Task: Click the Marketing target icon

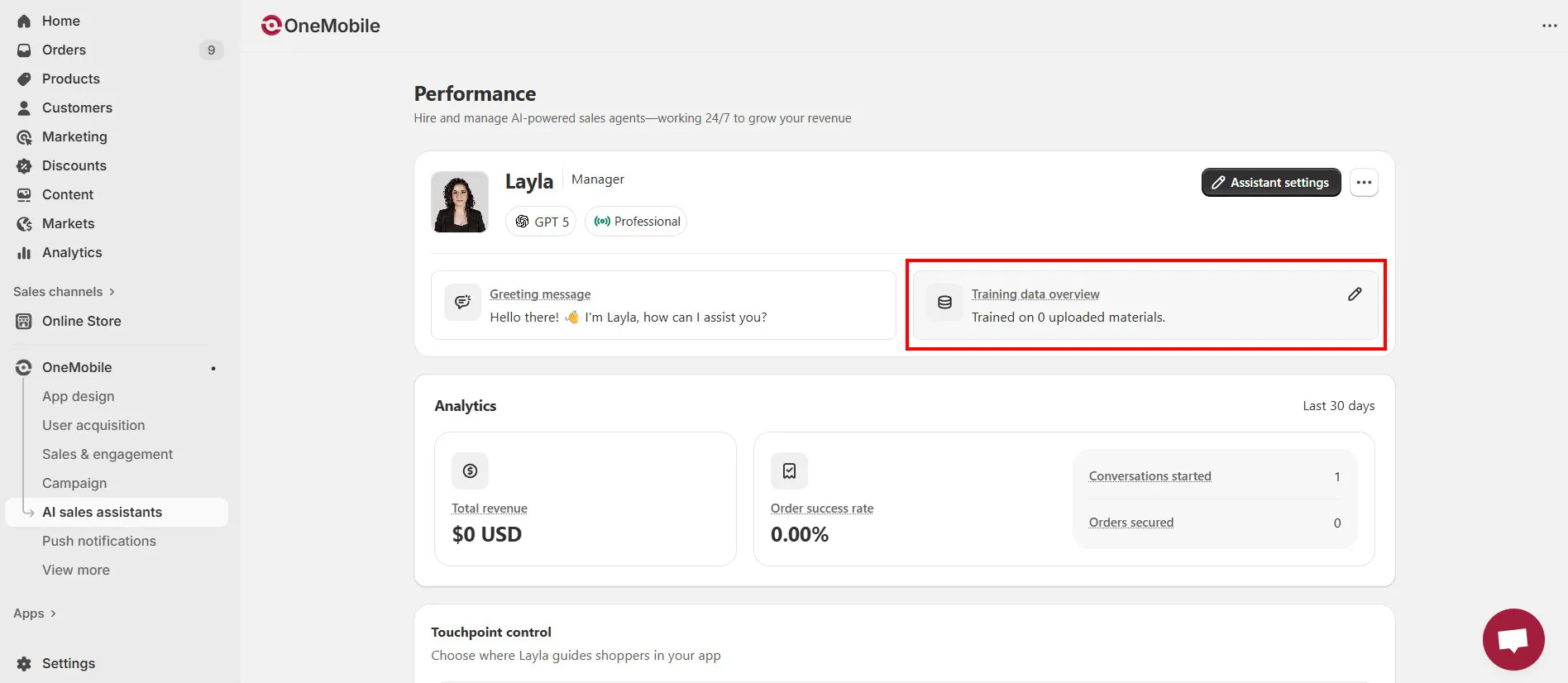Action: click(x=24, y=137)
